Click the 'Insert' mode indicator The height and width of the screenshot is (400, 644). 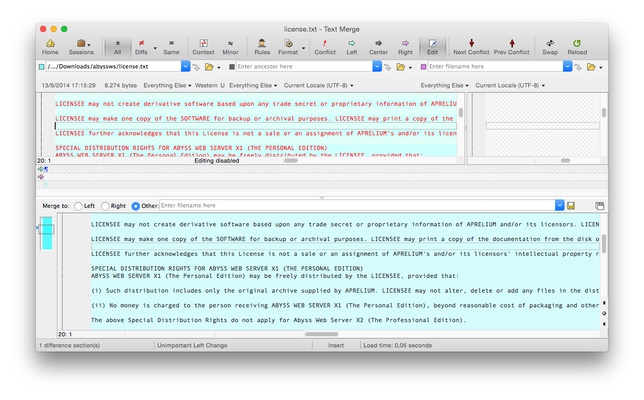click(336, 345)
